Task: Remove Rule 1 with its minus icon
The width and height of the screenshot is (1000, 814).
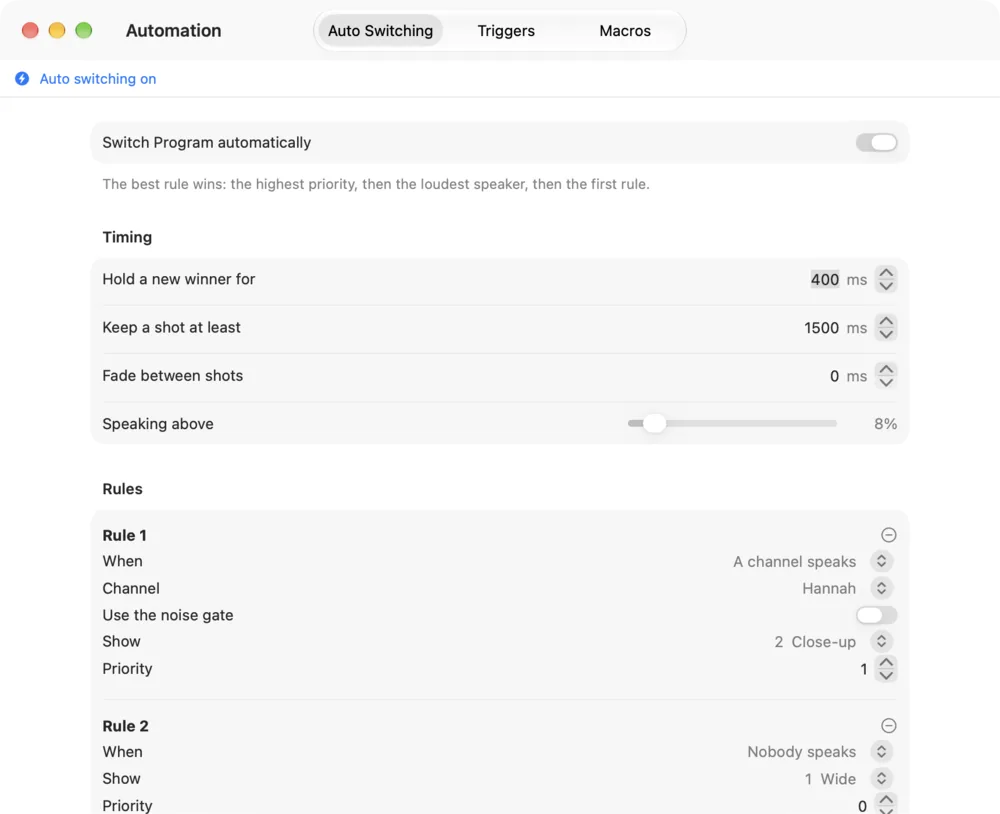Action: point(888,535)
